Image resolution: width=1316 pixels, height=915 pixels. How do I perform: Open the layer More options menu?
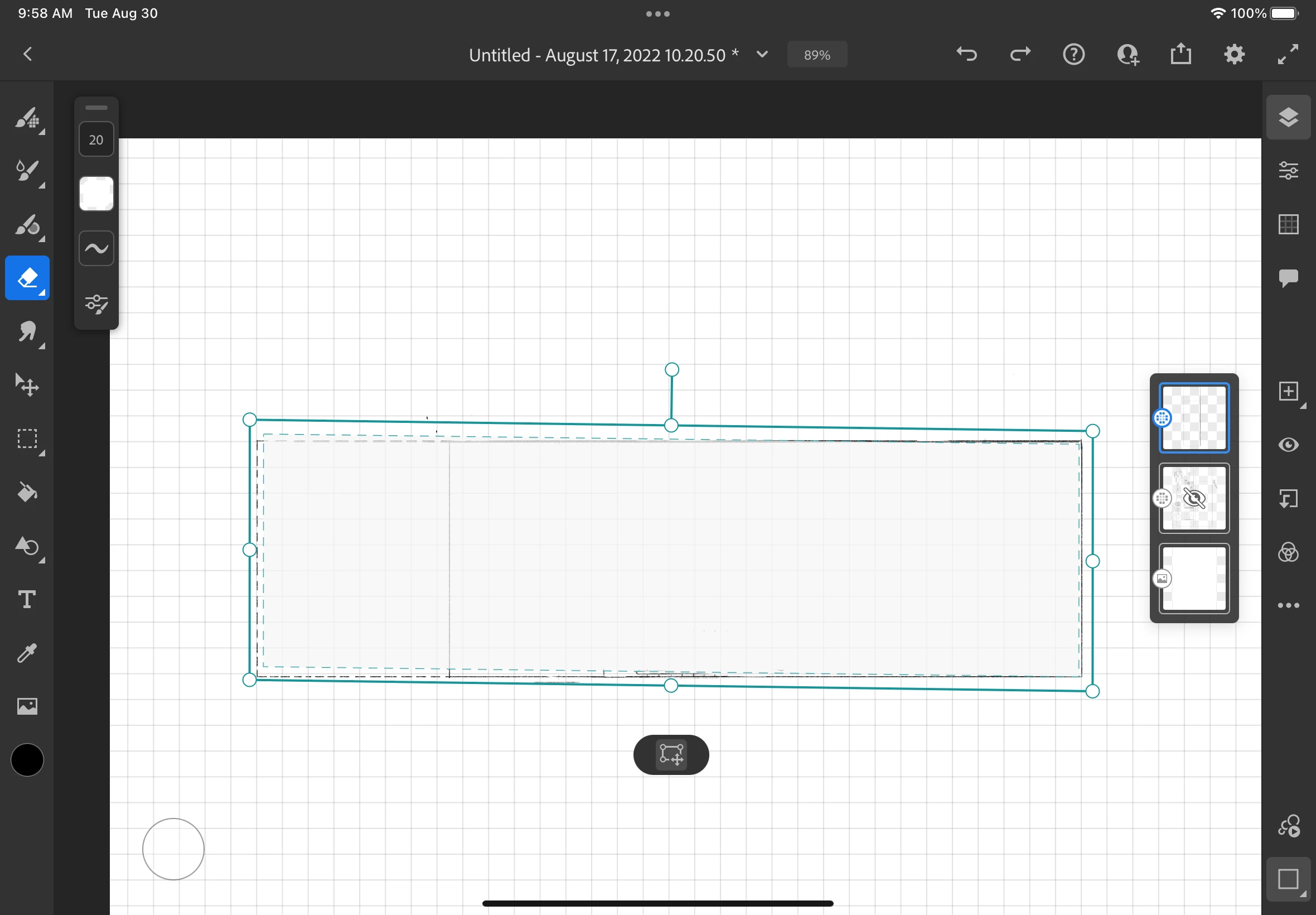tap(1288, 605)
